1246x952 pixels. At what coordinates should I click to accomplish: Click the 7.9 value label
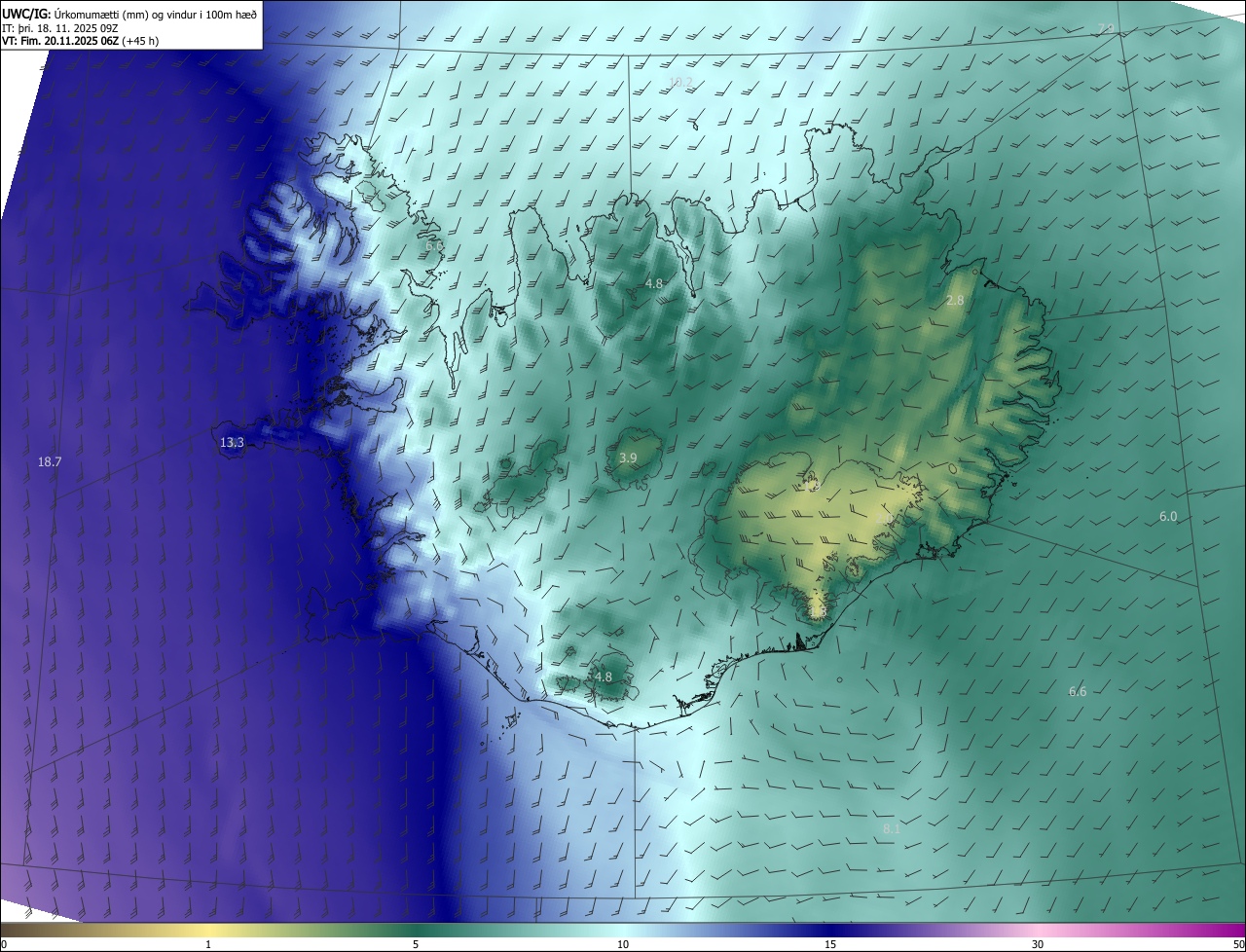coord(1106,28)
